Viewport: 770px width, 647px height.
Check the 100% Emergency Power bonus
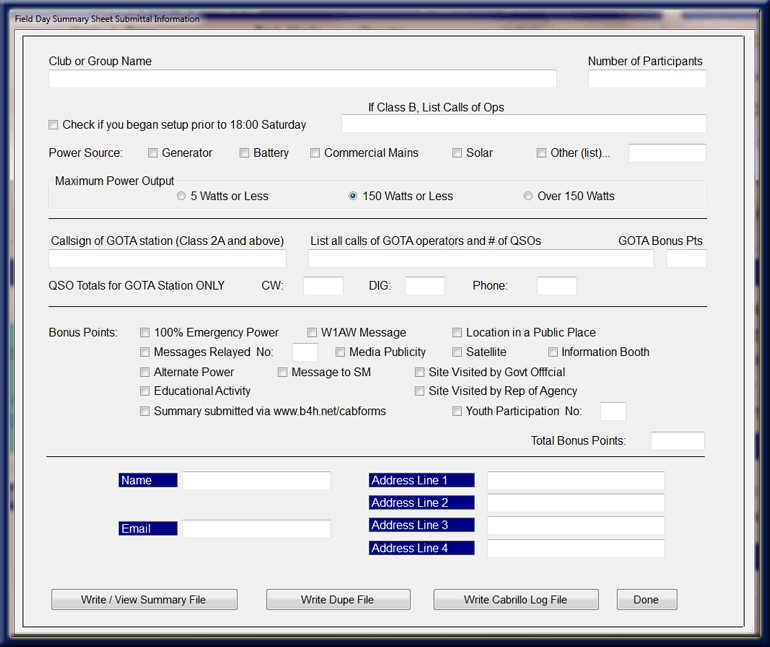pos(145,333)
